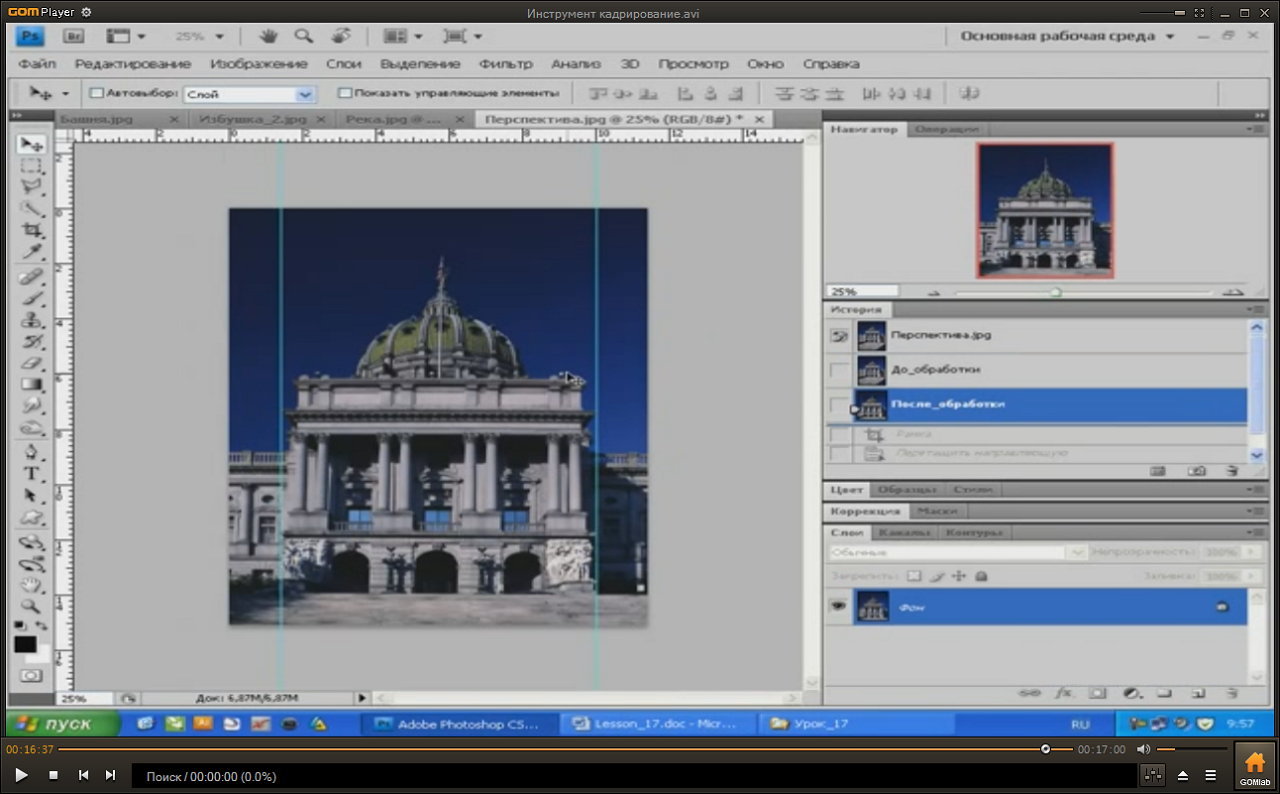Check Показать управляющие элементы option
This screenshot has width=1280, height=794.
coord(345,93)
